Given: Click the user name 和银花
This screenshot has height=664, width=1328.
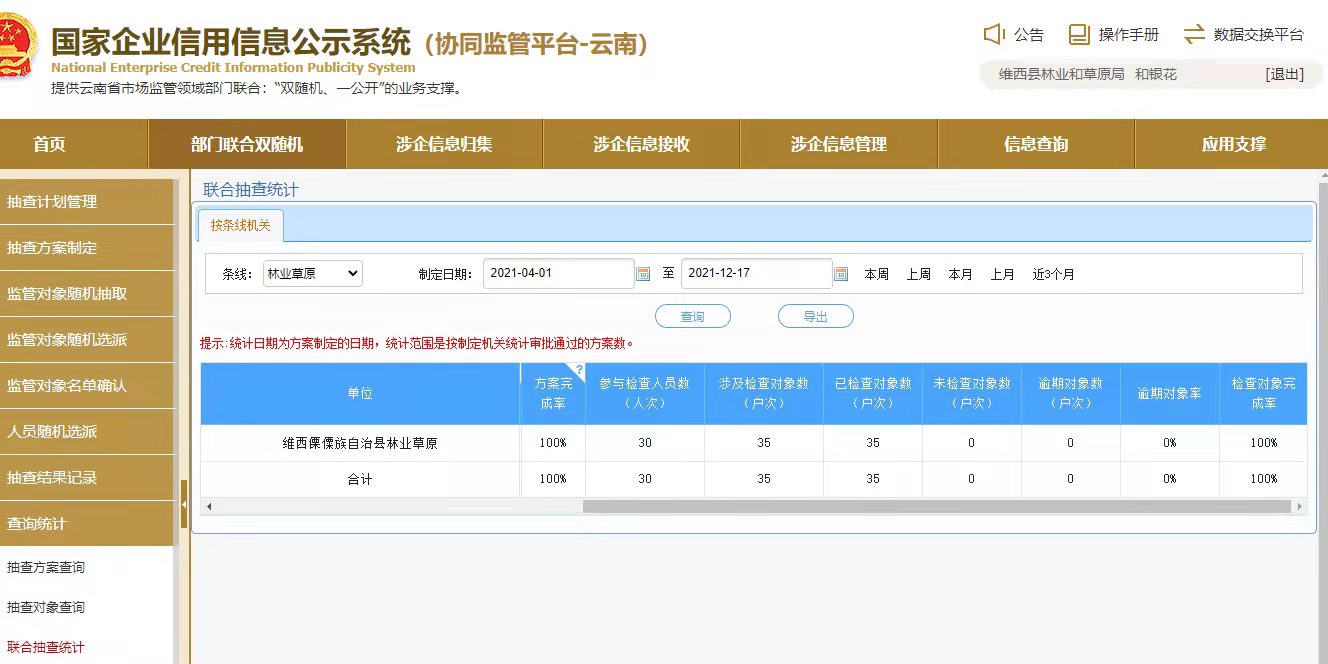Looking at the screenshot, I should coord(1156,74).
